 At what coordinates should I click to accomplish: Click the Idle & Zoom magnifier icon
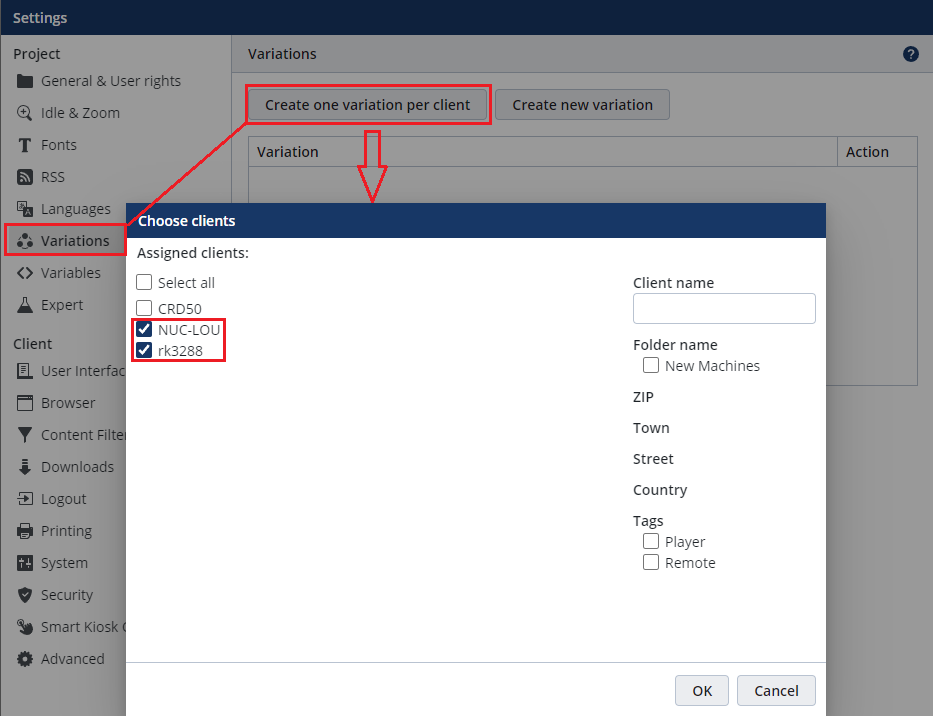(x=22, y=112)
